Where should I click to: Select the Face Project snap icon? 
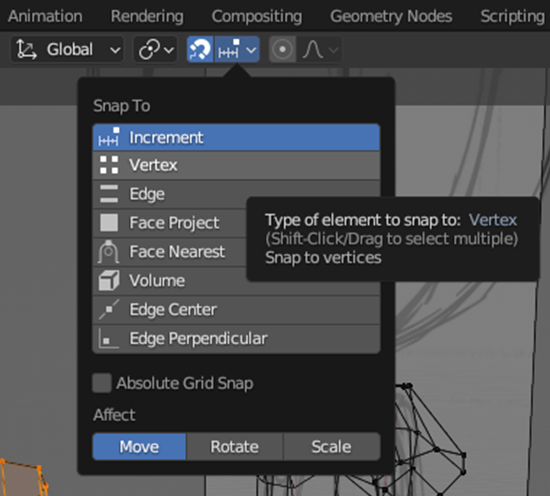pyautogui.click(x=109, y=222)
